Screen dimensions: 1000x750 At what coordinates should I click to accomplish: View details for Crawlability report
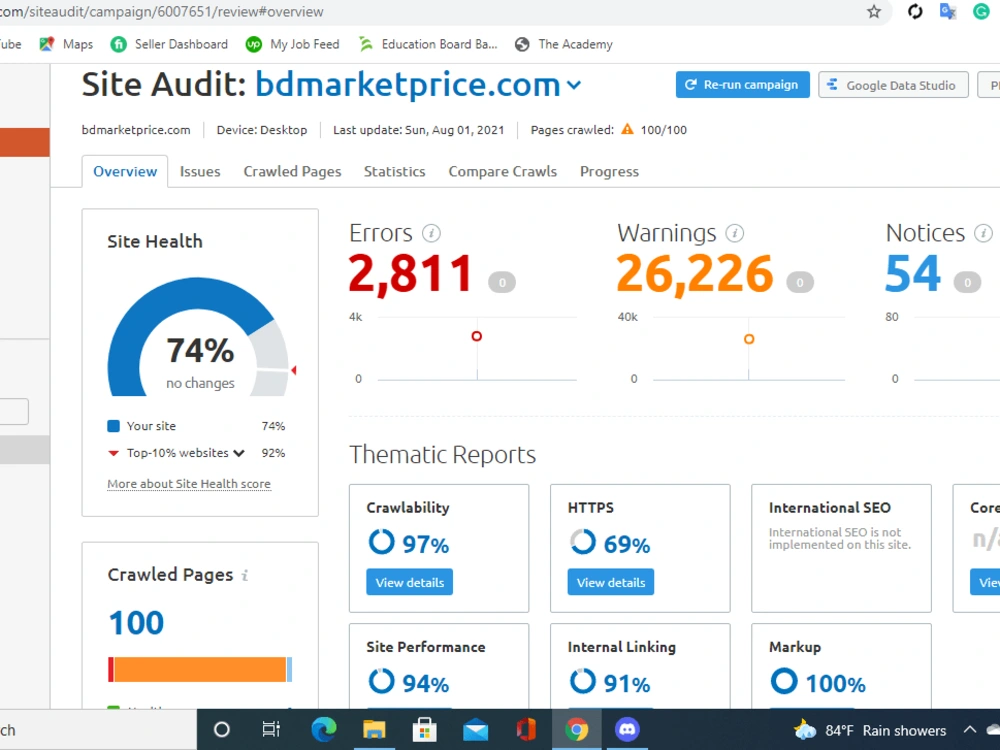tap(409, 582)
